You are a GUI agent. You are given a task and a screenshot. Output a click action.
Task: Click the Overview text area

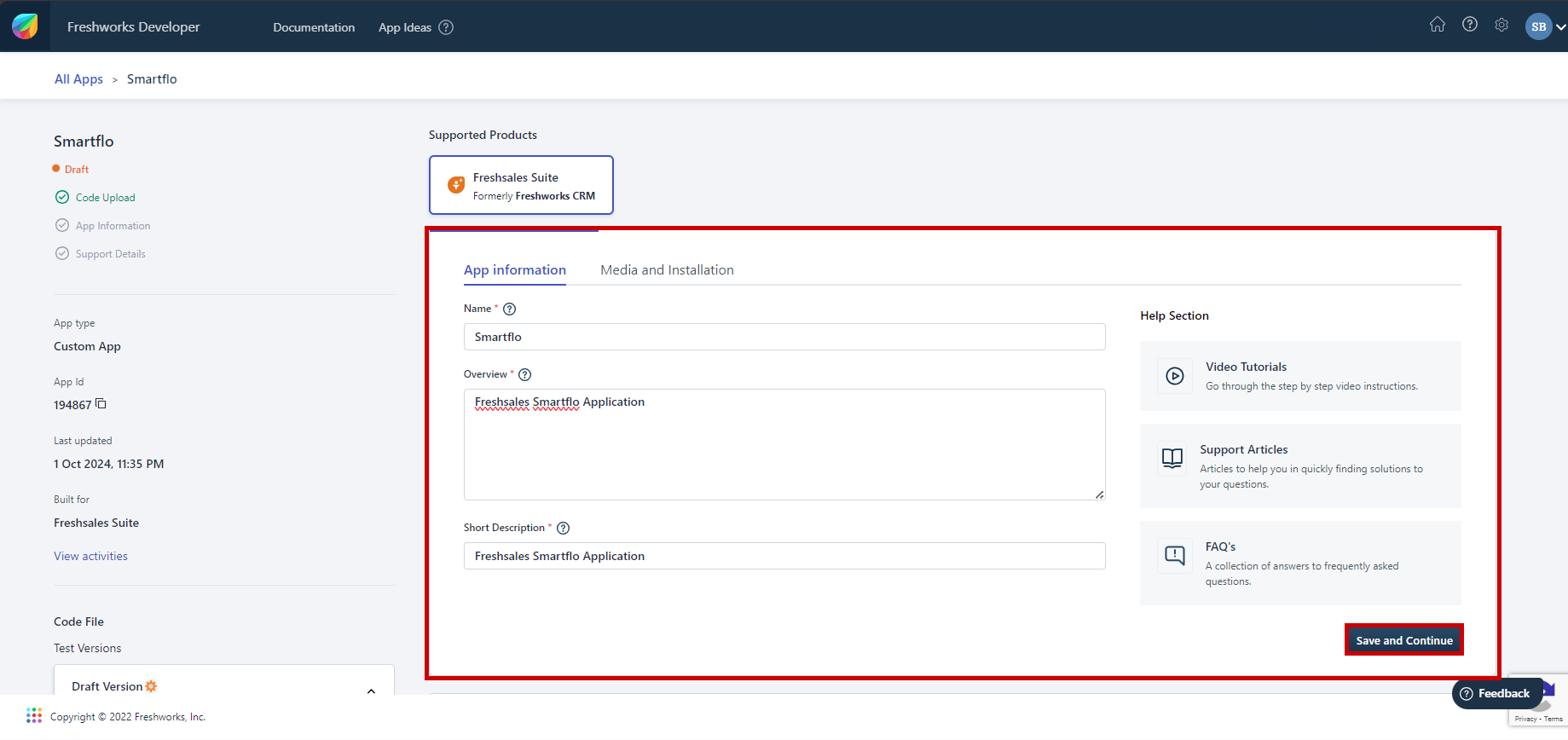click(x=784, y=444)
